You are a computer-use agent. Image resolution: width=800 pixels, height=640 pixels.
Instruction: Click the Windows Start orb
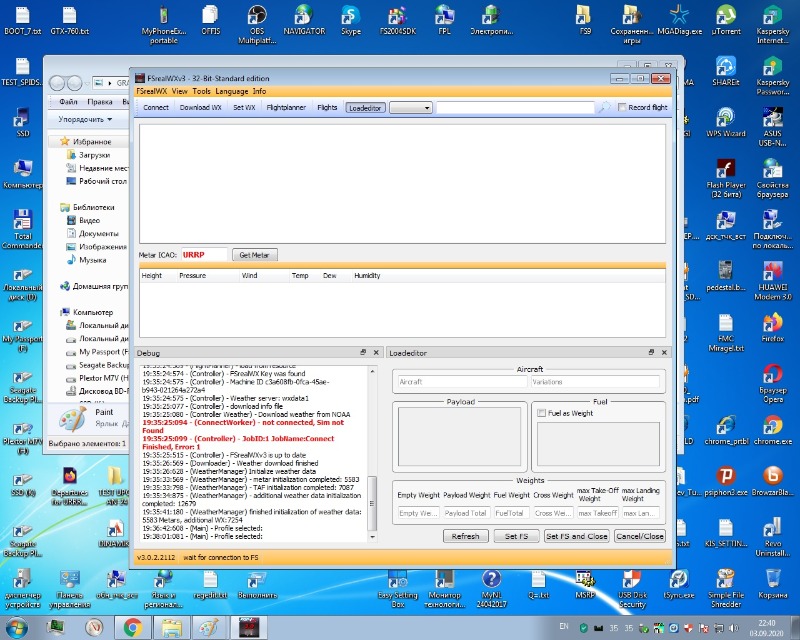point(16,627)
